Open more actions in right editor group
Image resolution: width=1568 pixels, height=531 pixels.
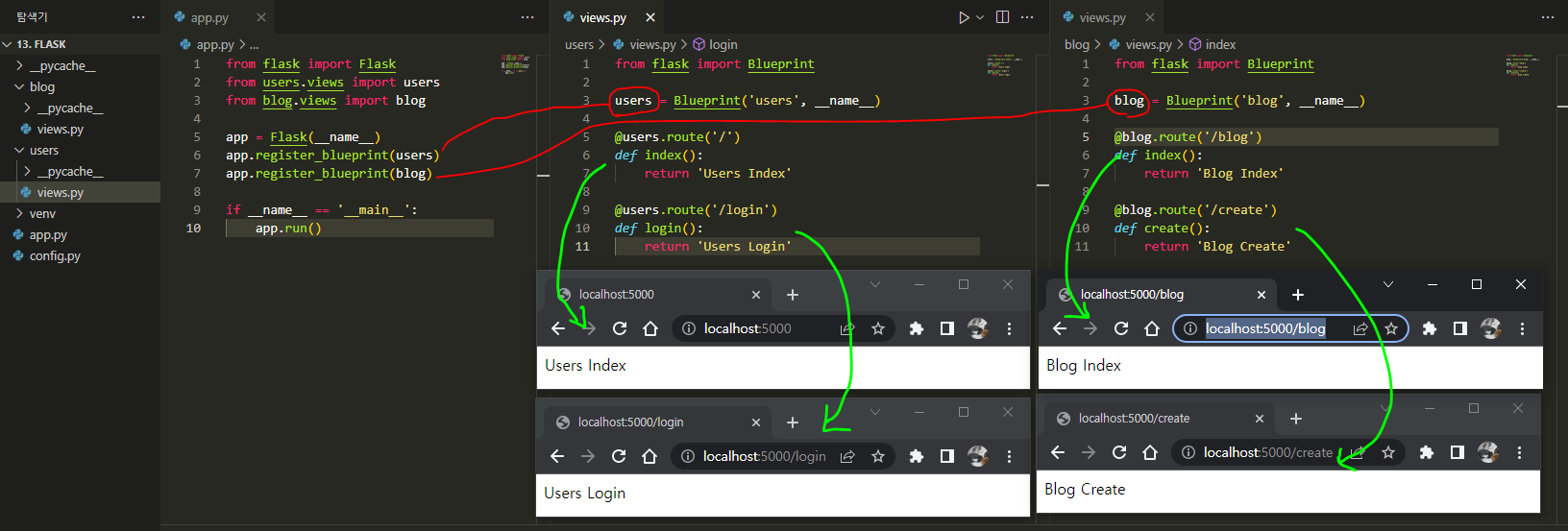point(1548,17)
